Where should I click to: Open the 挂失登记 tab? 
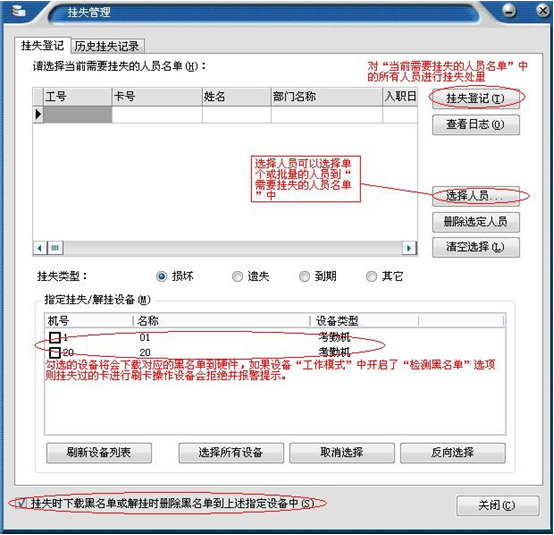pos(42,45)
